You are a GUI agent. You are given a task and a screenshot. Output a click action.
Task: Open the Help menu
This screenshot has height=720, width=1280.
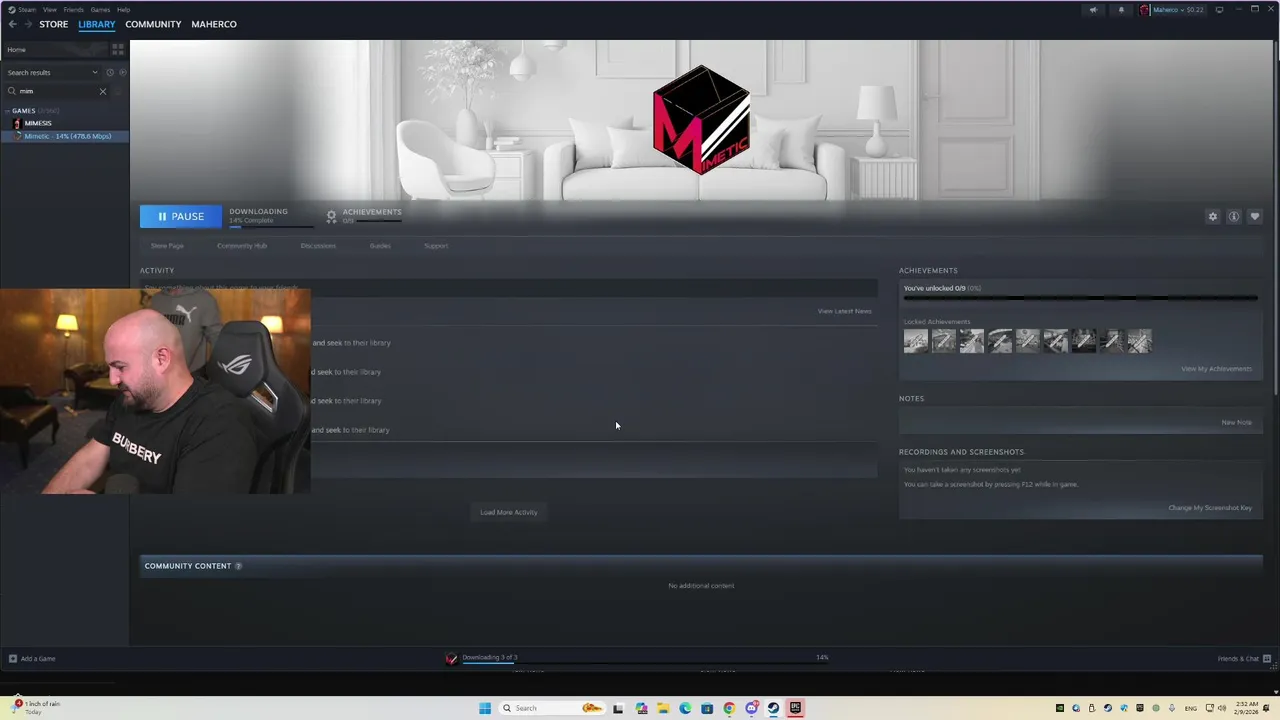(x=123, y=9)
